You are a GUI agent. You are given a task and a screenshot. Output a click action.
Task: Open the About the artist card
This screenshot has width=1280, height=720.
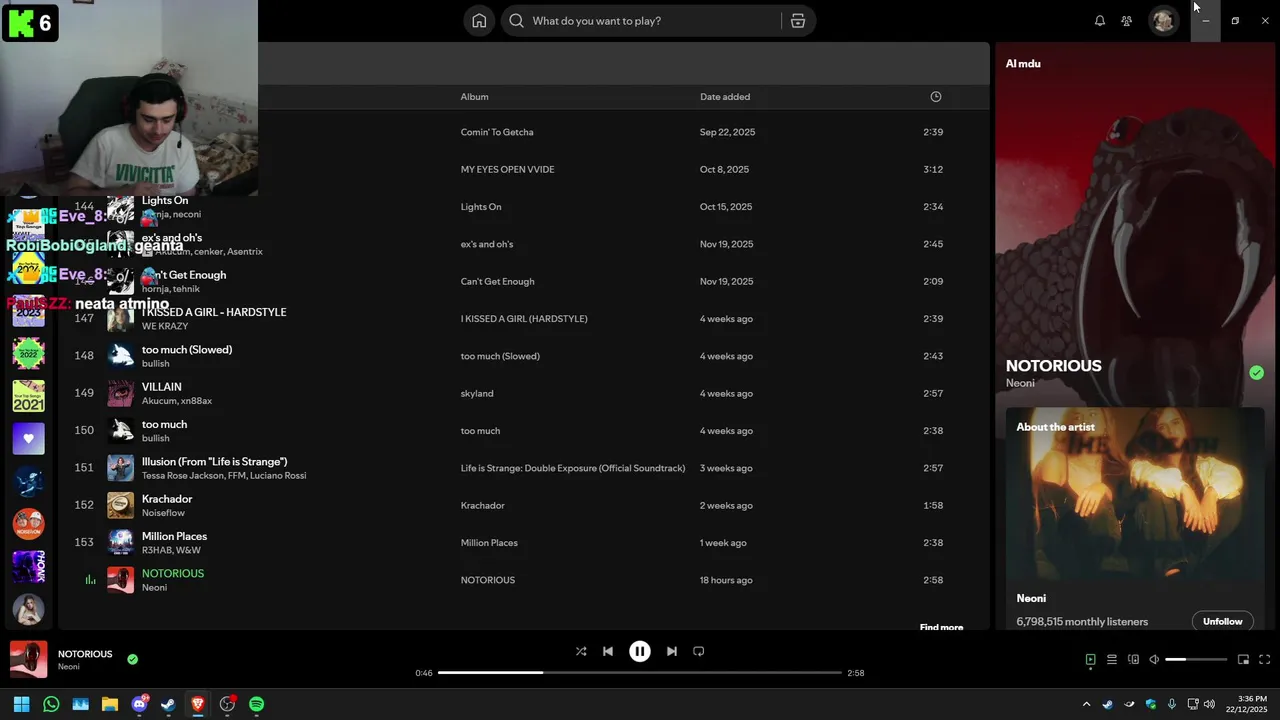click(x=1135, y=518)
